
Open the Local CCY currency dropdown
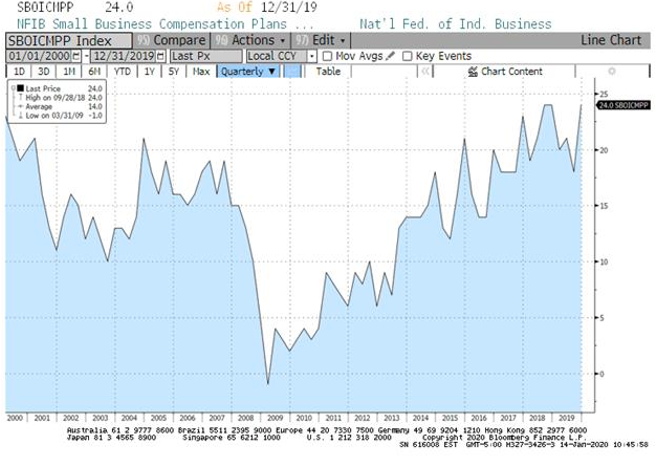(274, 56)
